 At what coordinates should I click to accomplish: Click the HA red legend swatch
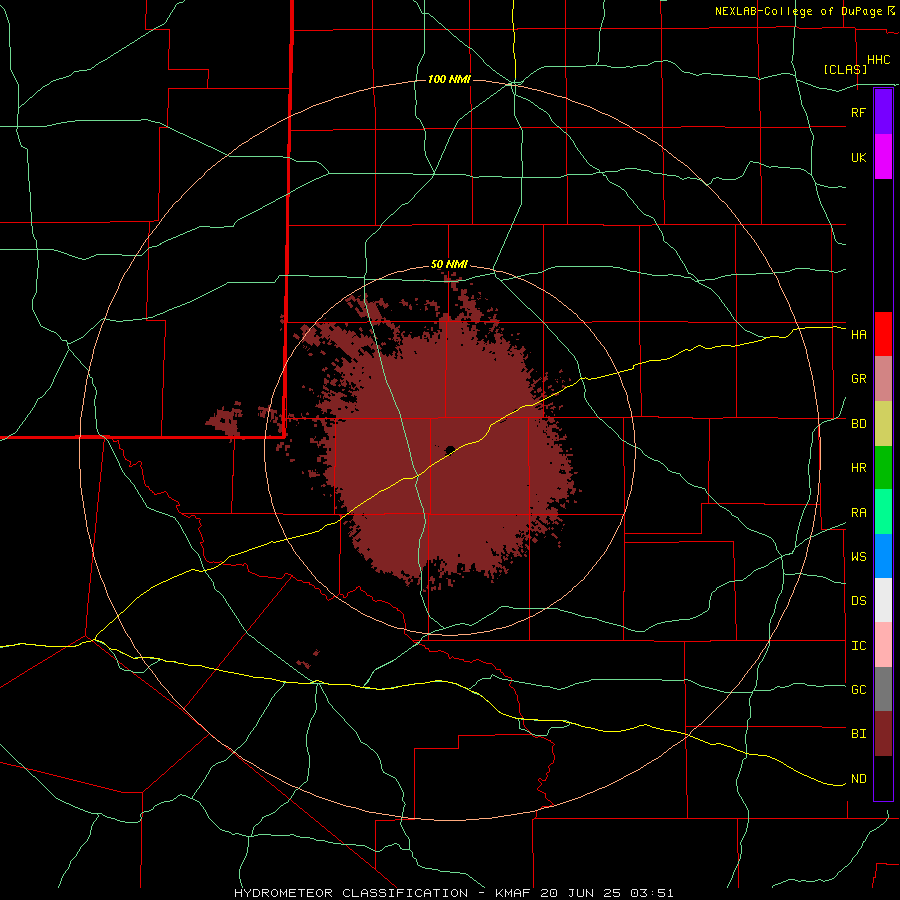click(x=883, y=334)
